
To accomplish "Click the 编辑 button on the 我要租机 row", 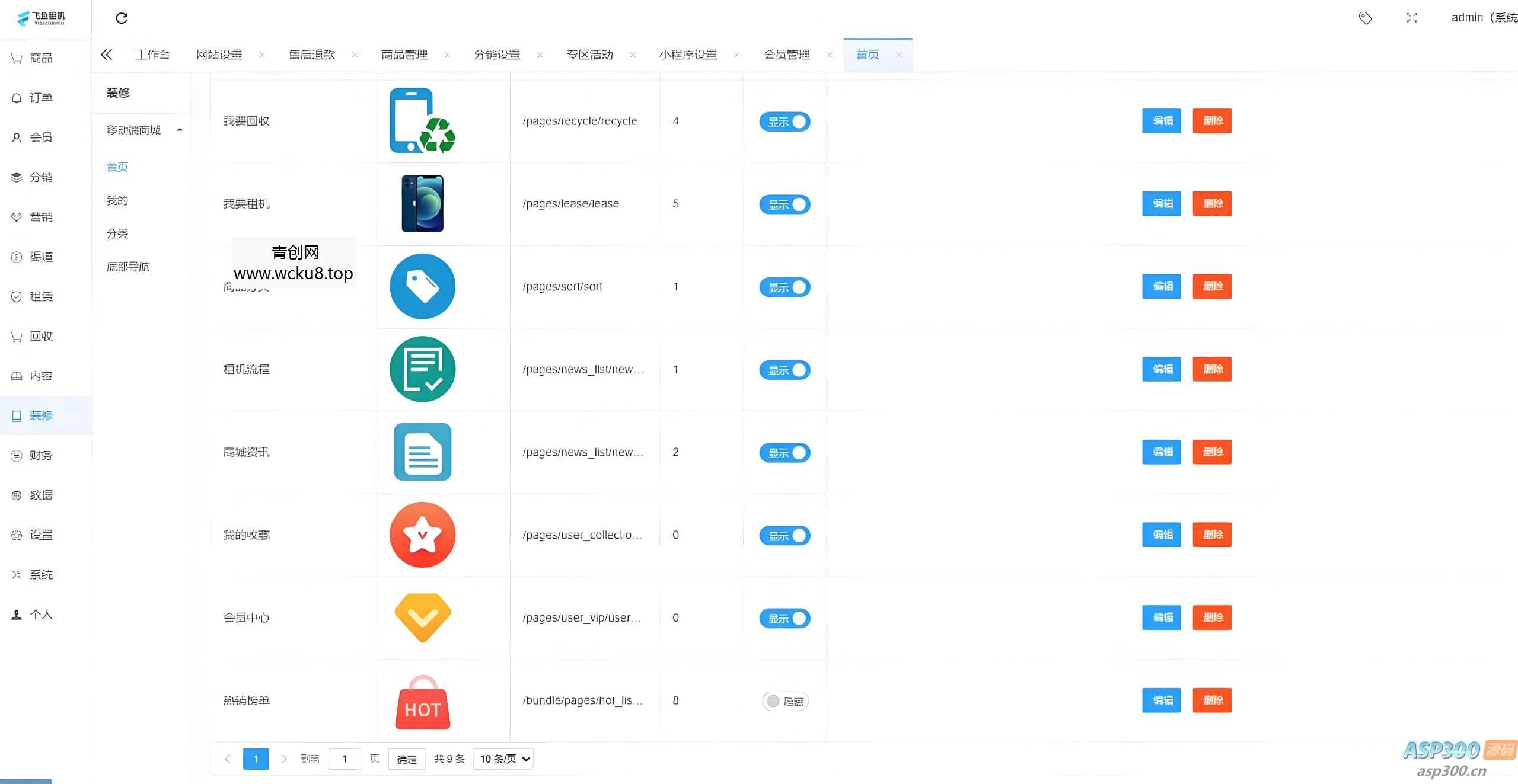I will [x=1160, y=203].
